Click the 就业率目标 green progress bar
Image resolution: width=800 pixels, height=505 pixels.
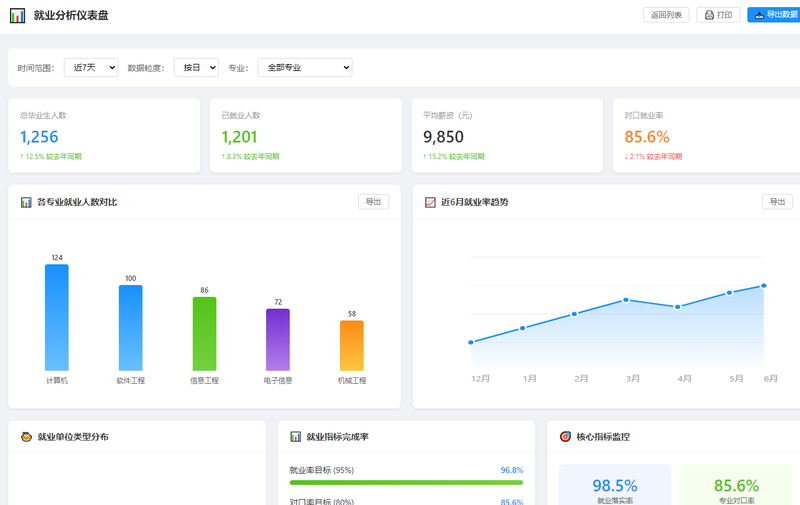(406, 482)
